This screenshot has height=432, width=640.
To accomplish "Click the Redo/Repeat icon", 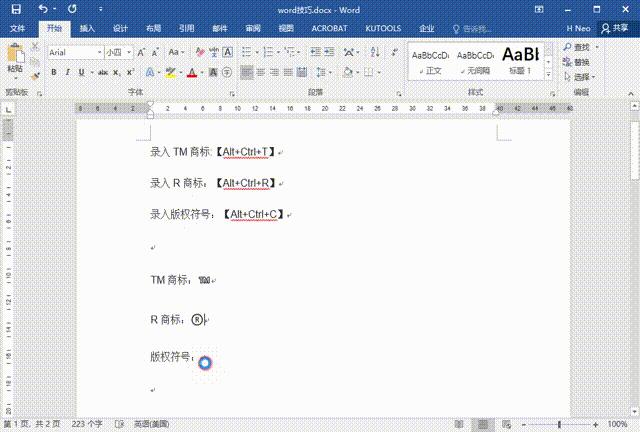I will tap(72, 9).
